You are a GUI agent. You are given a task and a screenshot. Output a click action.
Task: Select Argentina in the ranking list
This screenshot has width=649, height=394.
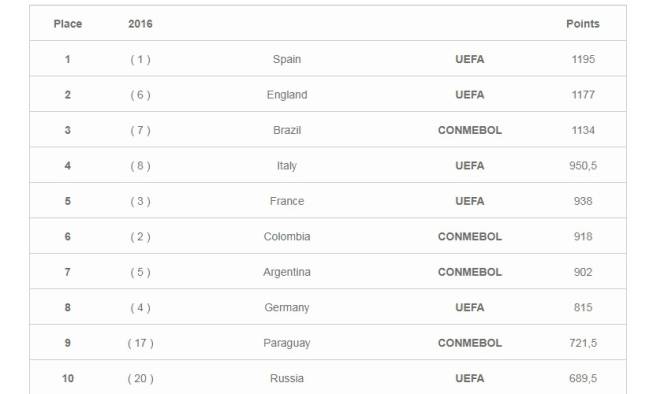[287, 272]
